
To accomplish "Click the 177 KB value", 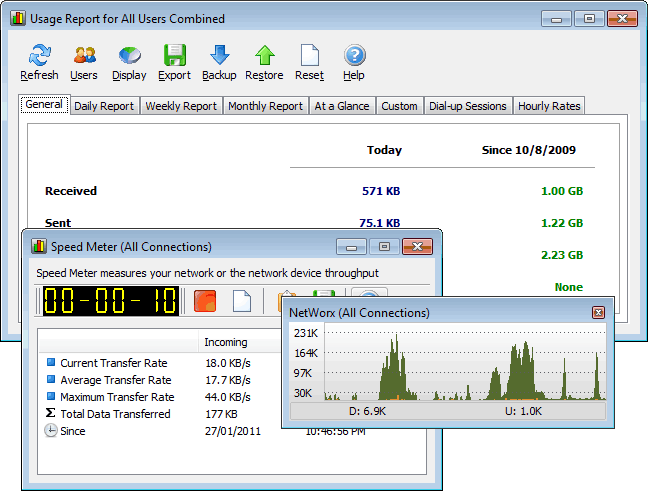I will (222, 414).
